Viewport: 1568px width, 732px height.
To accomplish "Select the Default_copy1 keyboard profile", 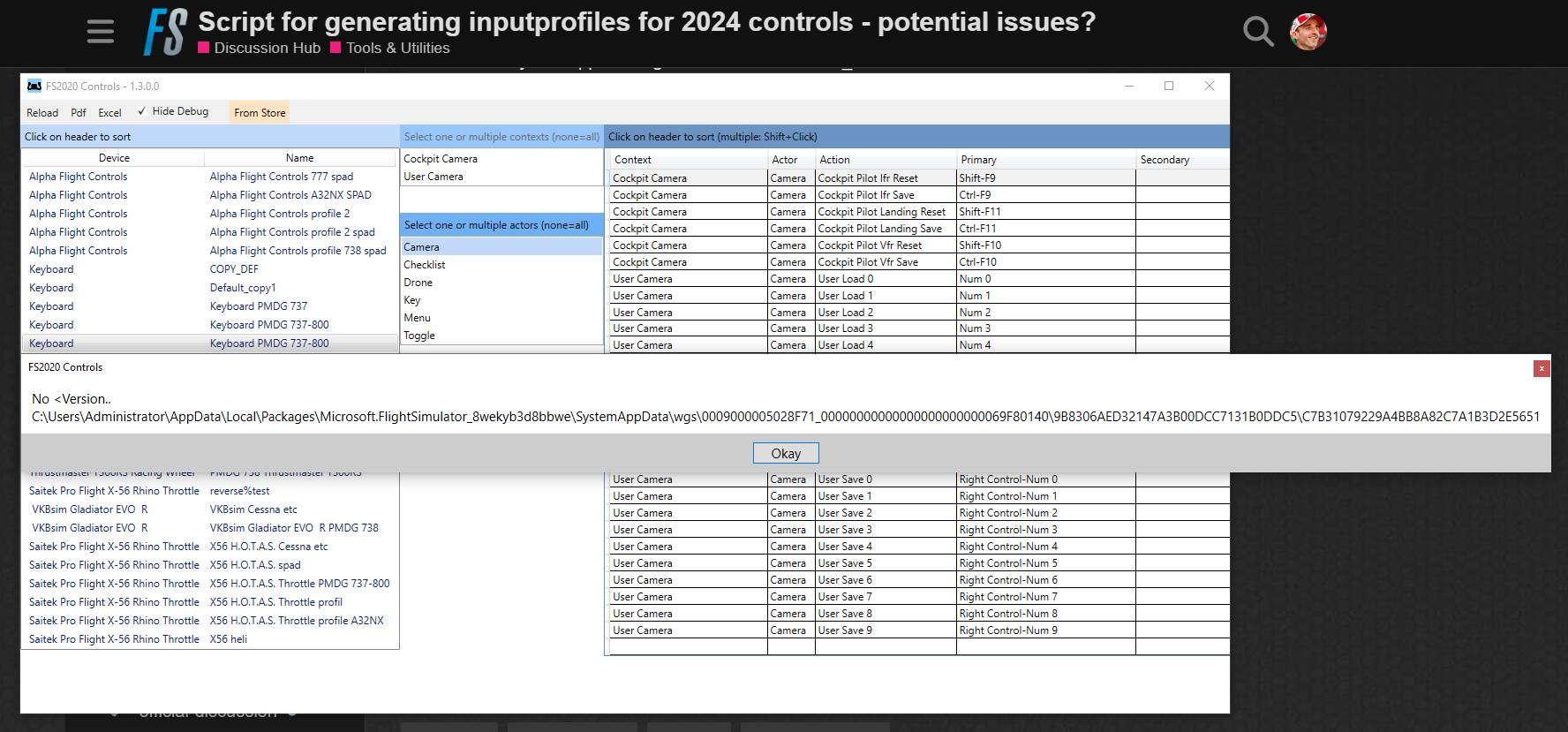I will [243, 288].
